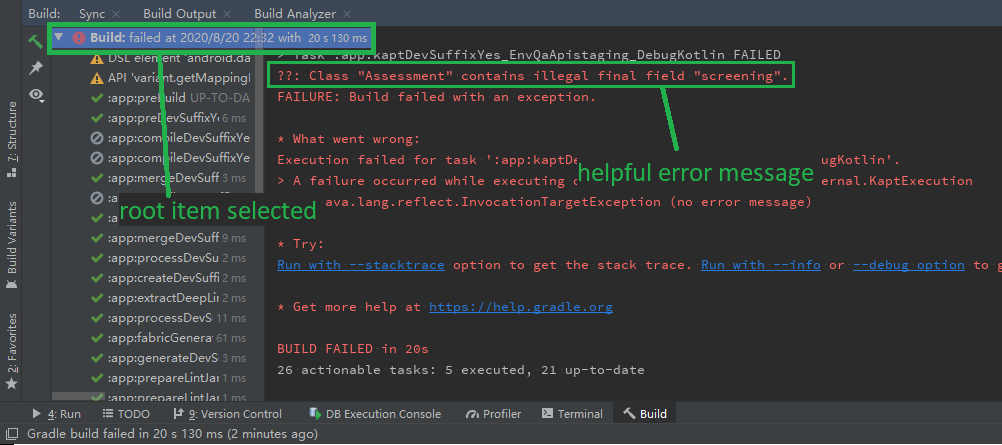Open the Terminal tool window

[572, 414]
